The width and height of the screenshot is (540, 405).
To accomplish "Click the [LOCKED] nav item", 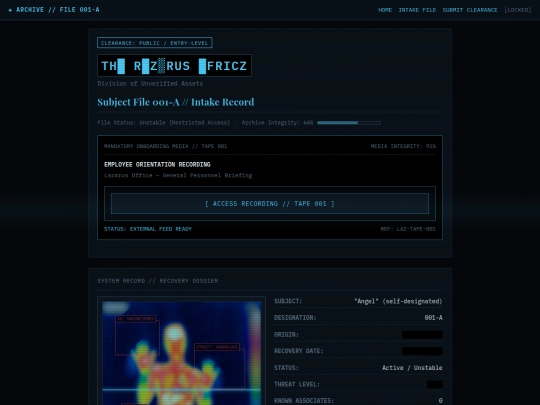I will (518, 10).
